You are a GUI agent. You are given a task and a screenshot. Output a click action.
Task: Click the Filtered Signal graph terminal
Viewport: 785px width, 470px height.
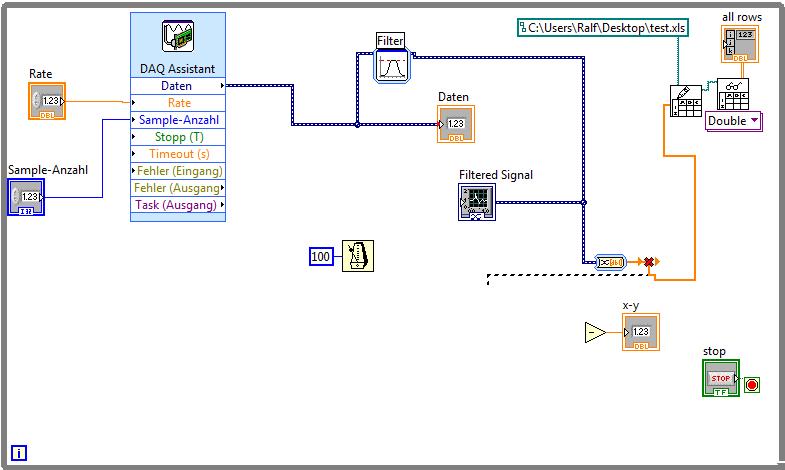(x=477, y=202)
